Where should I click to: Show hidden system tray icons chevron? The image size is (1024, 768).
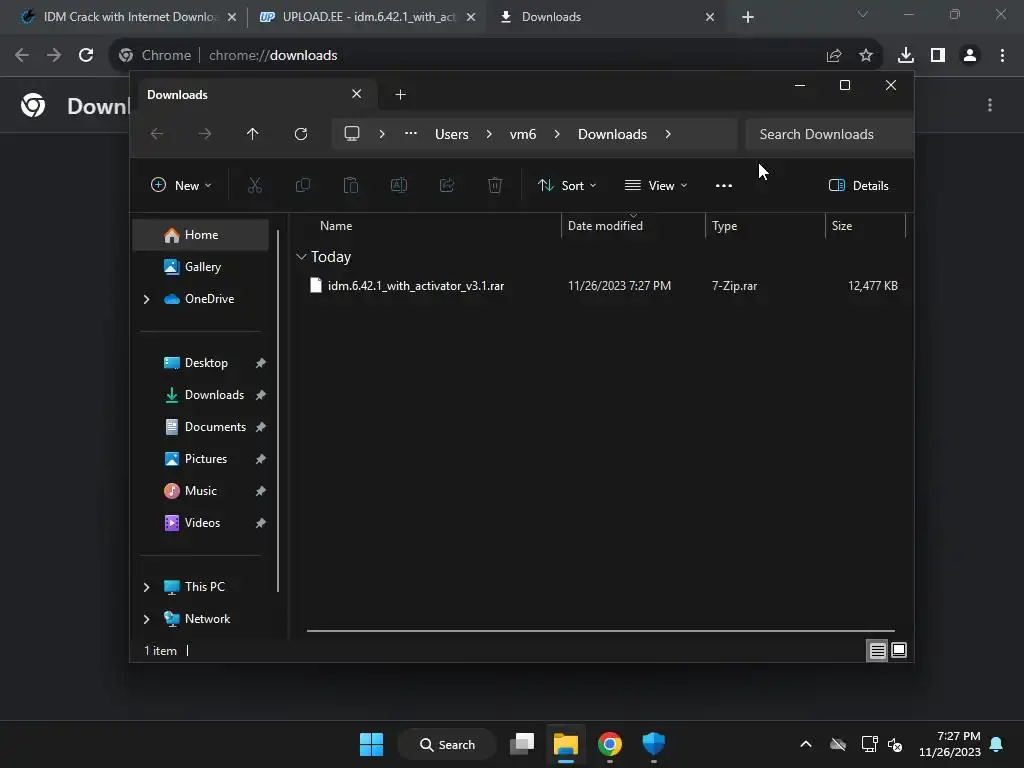pyautogui.click(x=806, y=744)
